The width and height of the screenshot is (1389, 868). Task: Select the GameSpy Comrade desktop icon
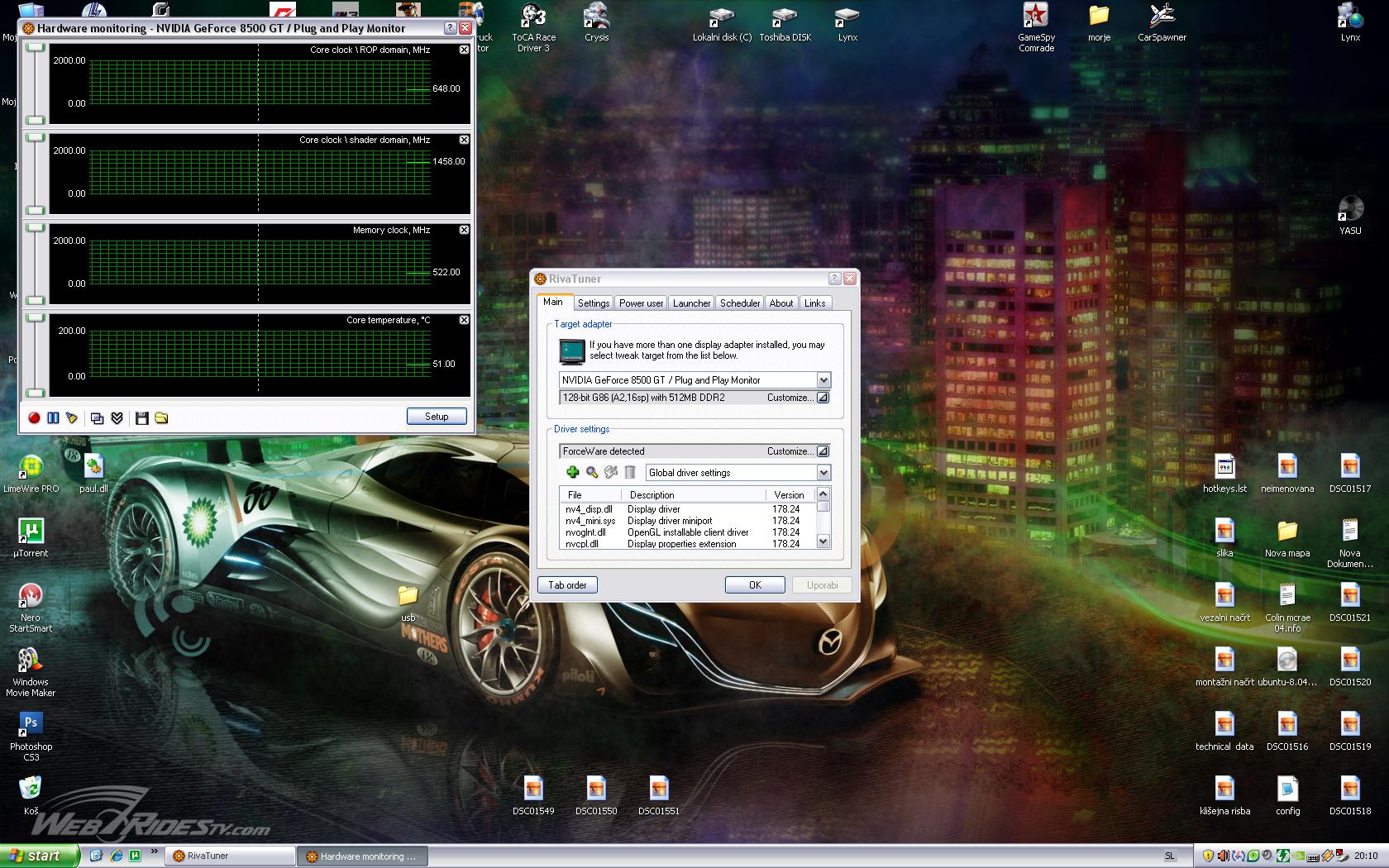pyautogui.click(x=1036, y=27)
